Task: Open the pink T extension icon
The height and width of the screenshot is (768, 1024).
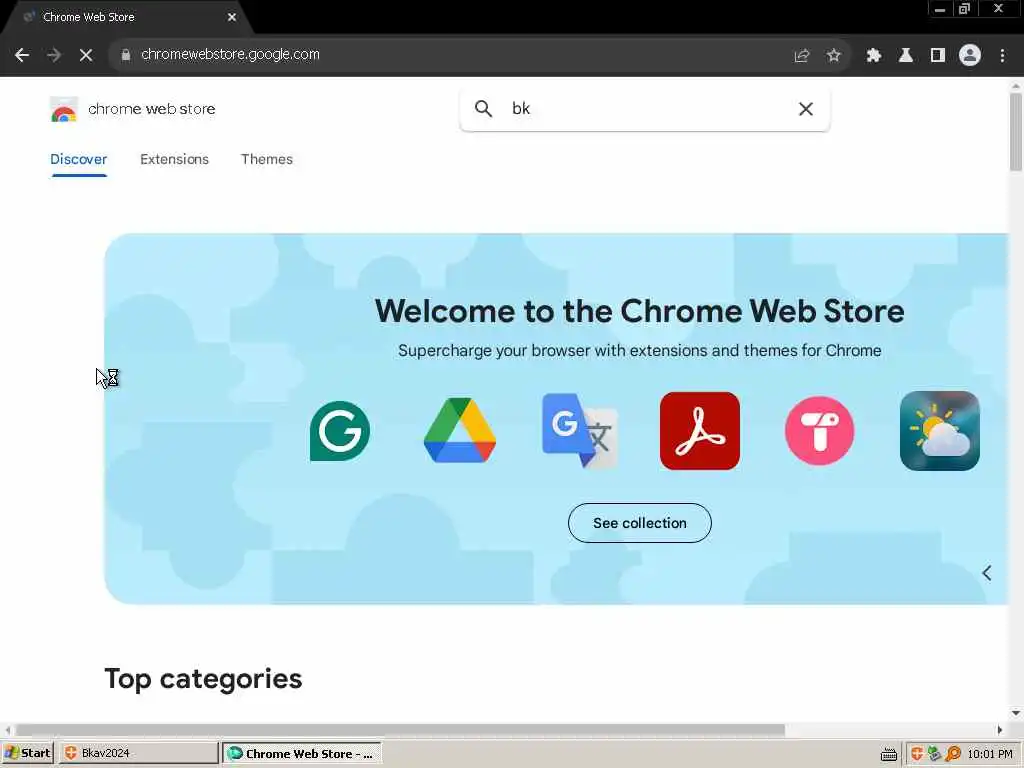Action: click(x=820, y=431)
